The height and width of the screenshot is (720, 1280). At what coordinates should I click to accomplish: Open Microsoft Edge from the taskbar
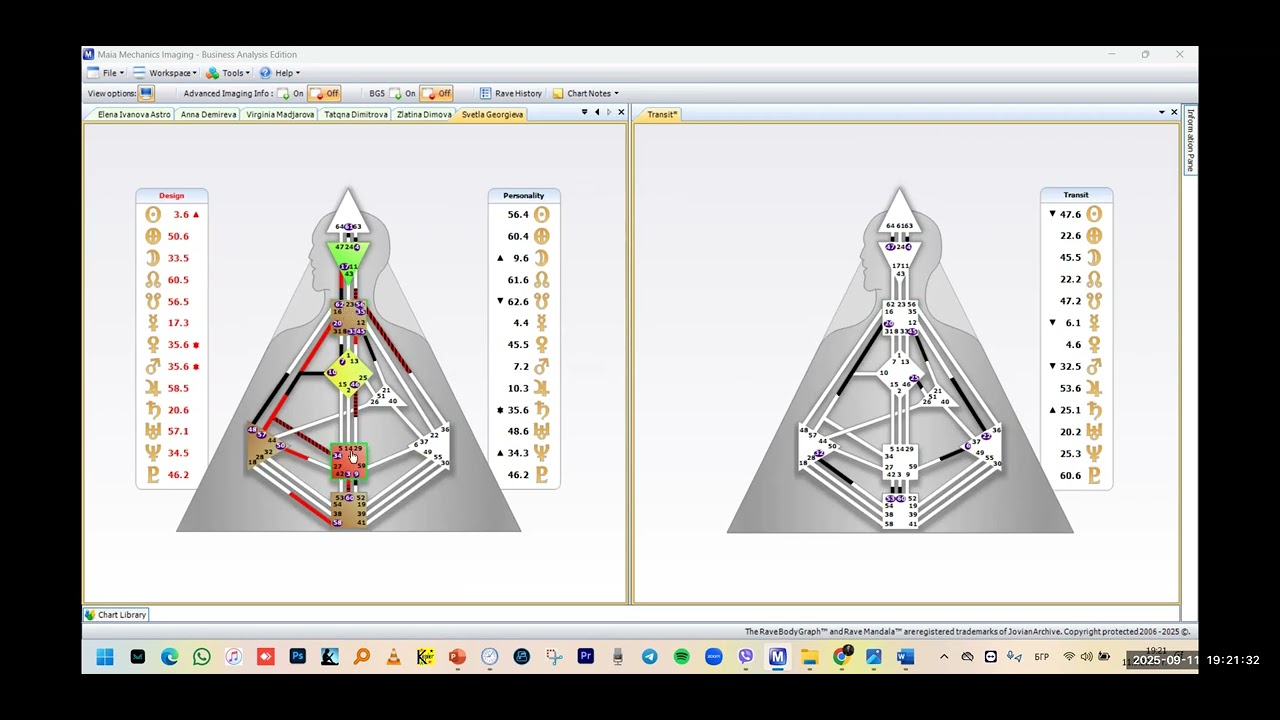(x=169, y=657)
